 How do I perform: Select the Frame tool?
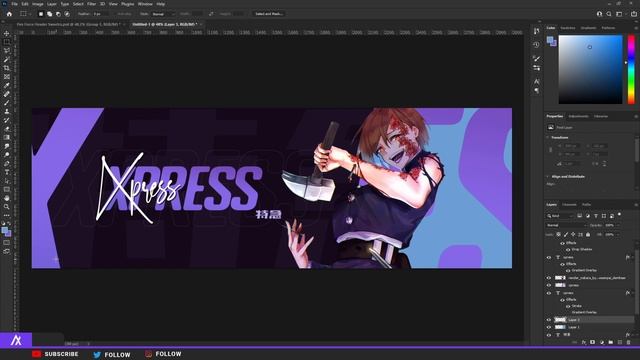(x=7, y=77)
